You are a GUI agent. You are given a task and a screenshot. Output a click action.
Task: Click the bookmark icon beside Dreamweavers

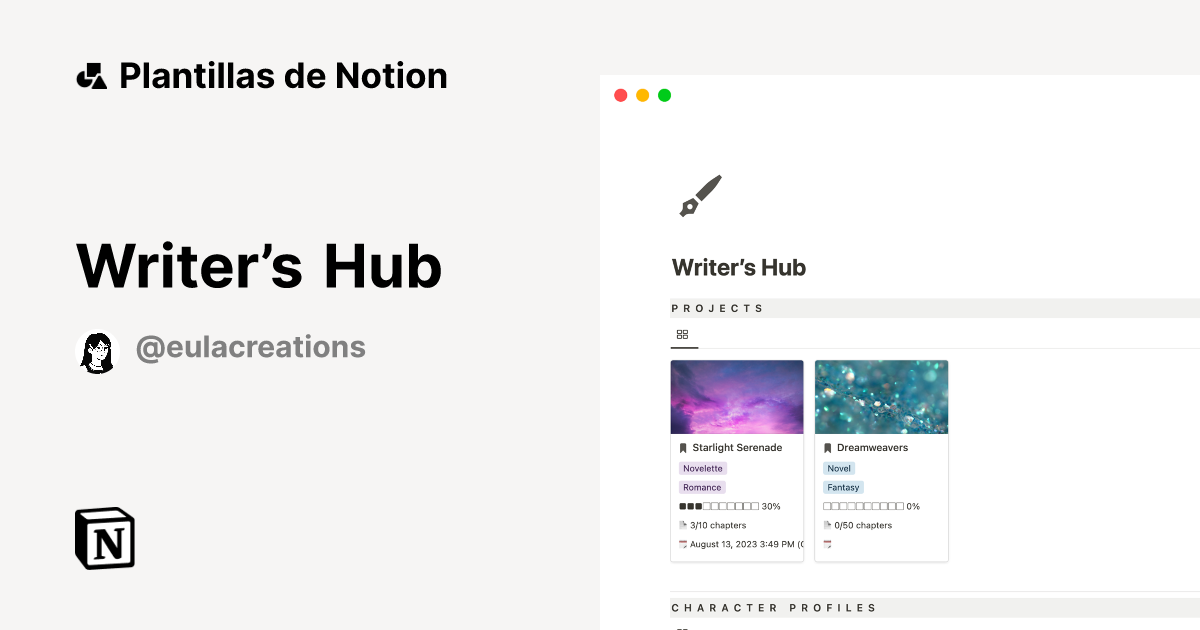pos(827,447)
